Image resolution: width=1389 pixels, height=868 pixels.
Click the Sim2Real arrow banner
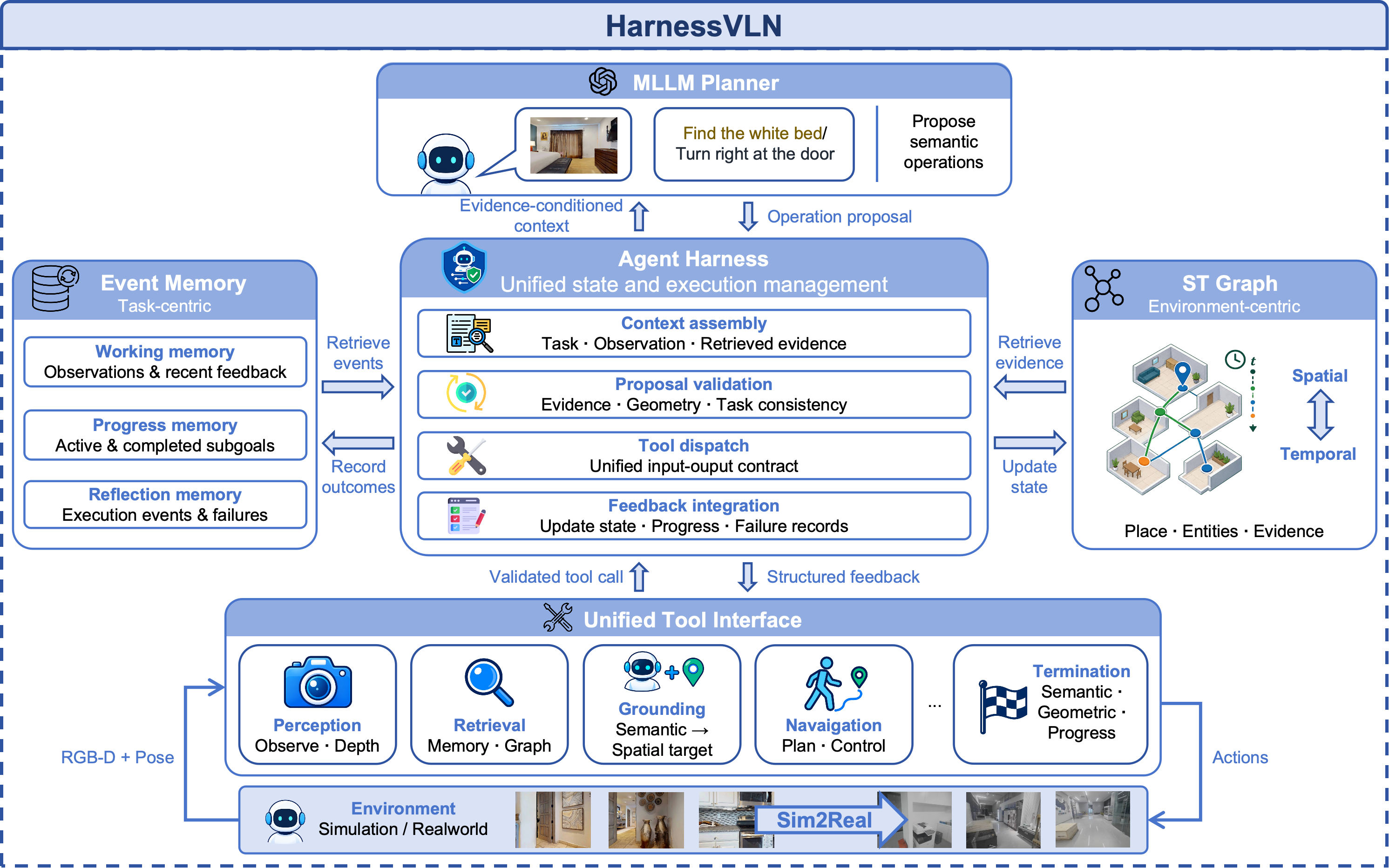pos(831,820)
